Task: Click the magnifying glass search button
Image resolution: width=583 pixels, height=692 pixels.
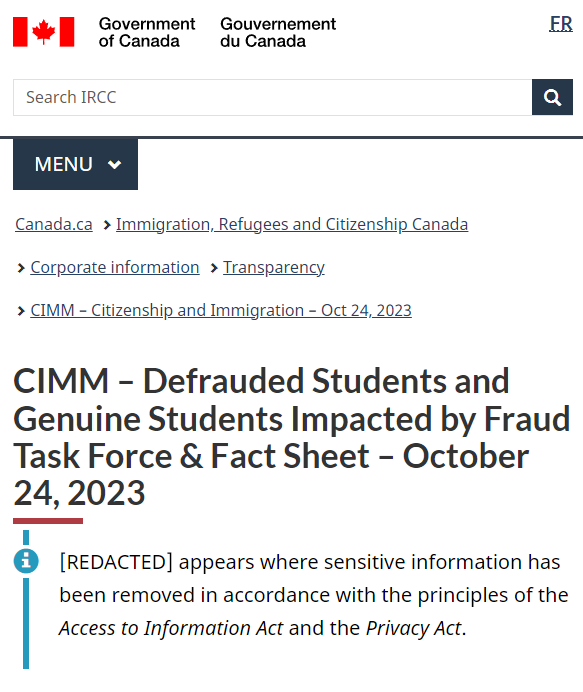Action: click(x=552, y=97)
